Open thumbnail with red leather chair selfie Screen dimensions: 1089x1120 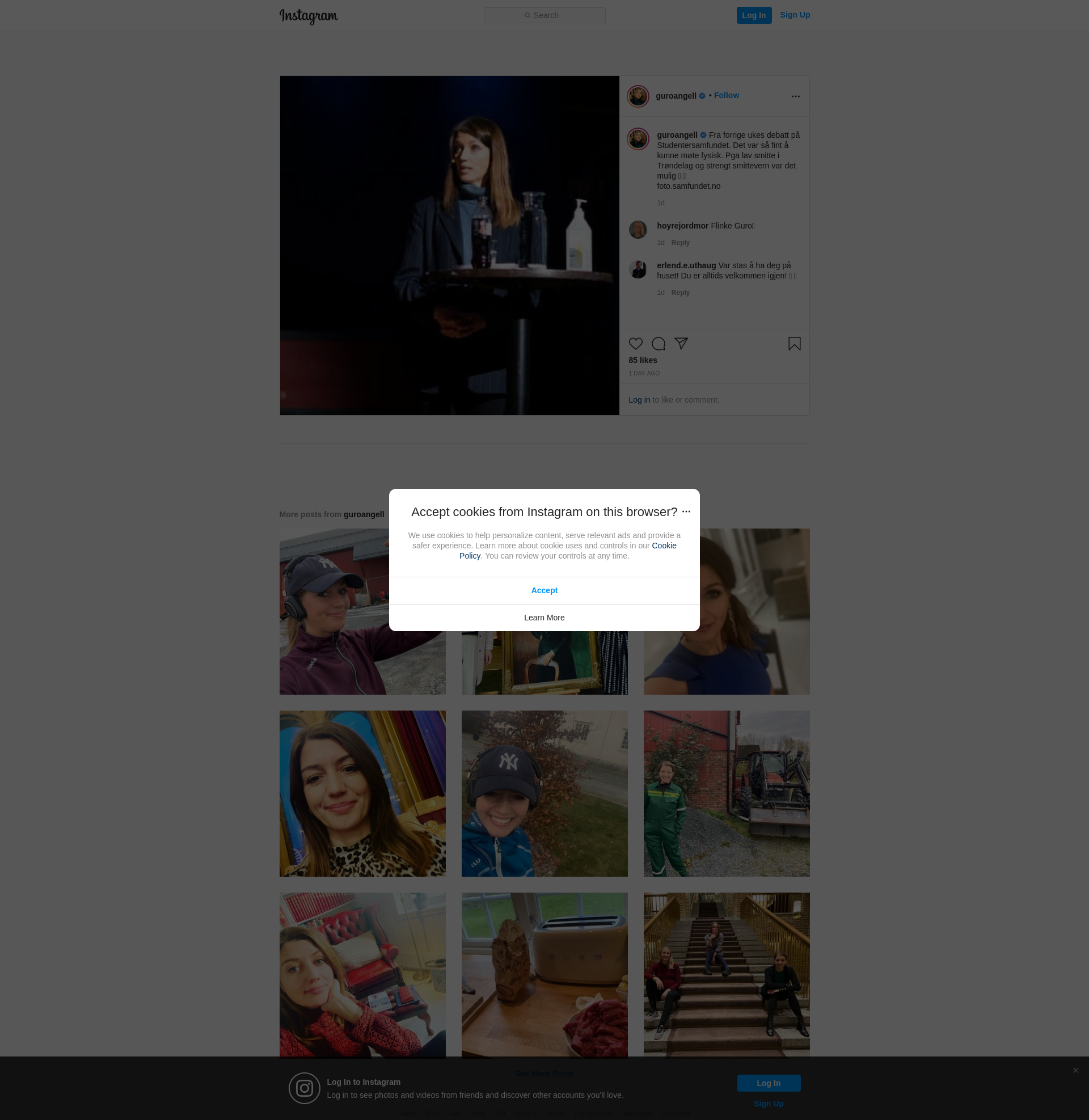(x=362, y=975)
